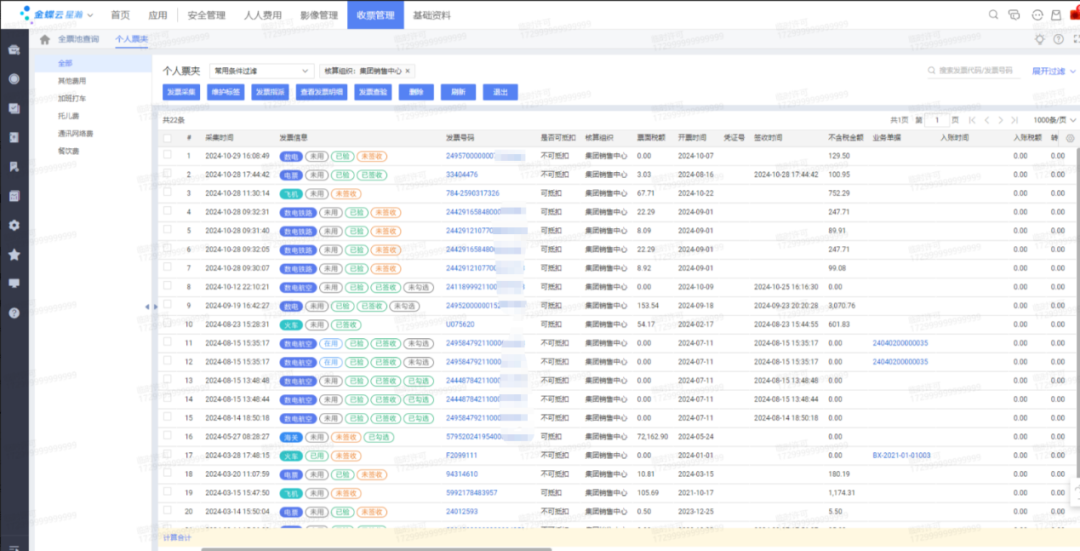The image size is (1080, 551).
Task: Check the checkbox for invoice 33404476
Action: click(167, 174)
